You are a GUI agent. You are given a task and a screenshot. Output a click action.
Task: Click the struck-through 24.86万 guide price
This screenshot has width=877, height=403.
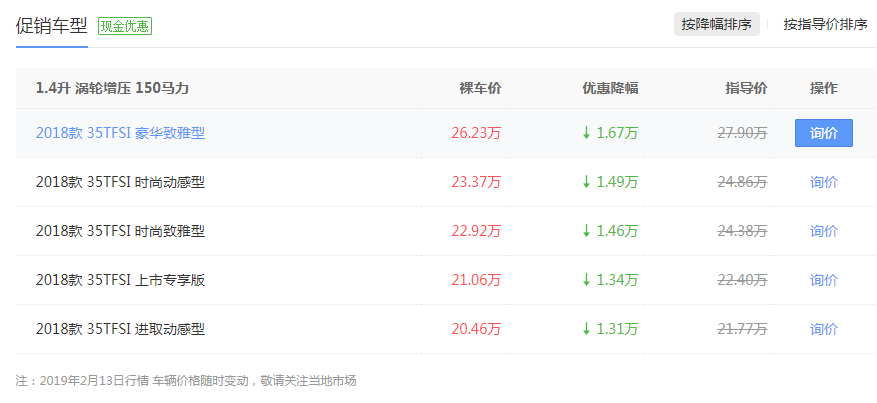tap(742, 182)
